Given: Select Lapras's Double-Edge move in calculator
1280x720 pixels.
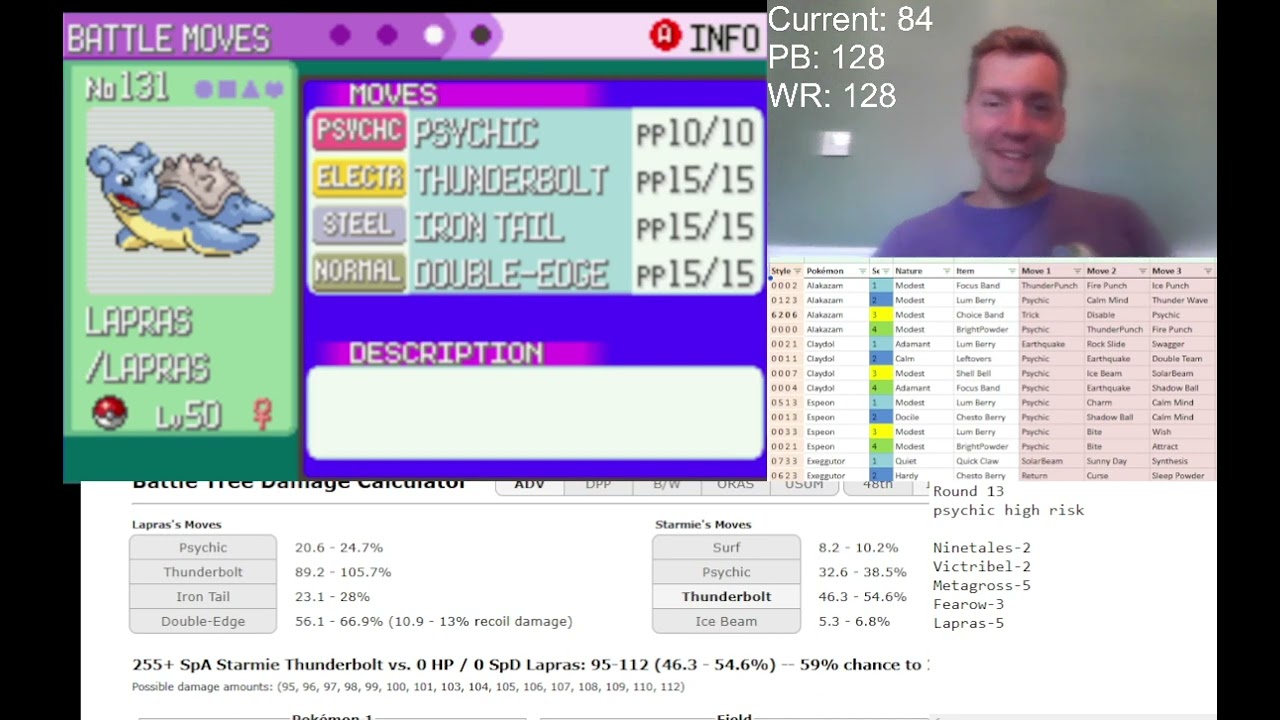Looking at the screenshot, I should (203, 621).
